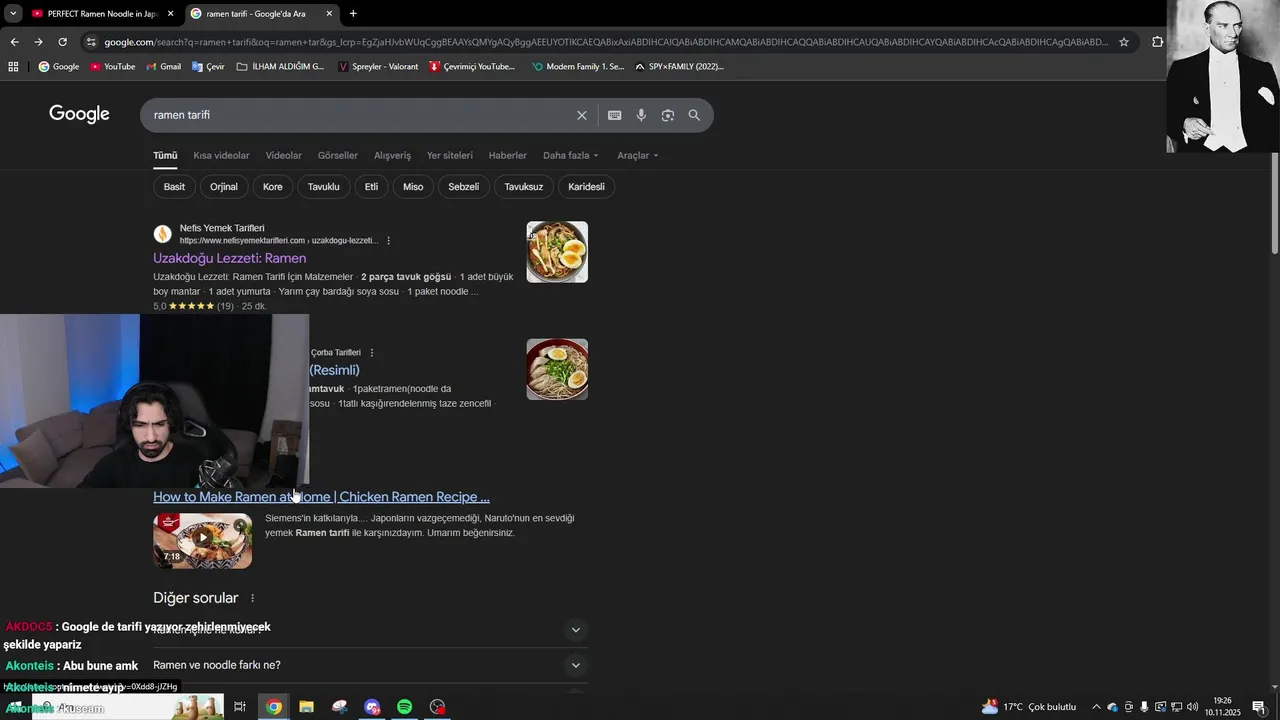Open Google Lens image search
This screenshot has height=720, width=1280.
(668, 115)
